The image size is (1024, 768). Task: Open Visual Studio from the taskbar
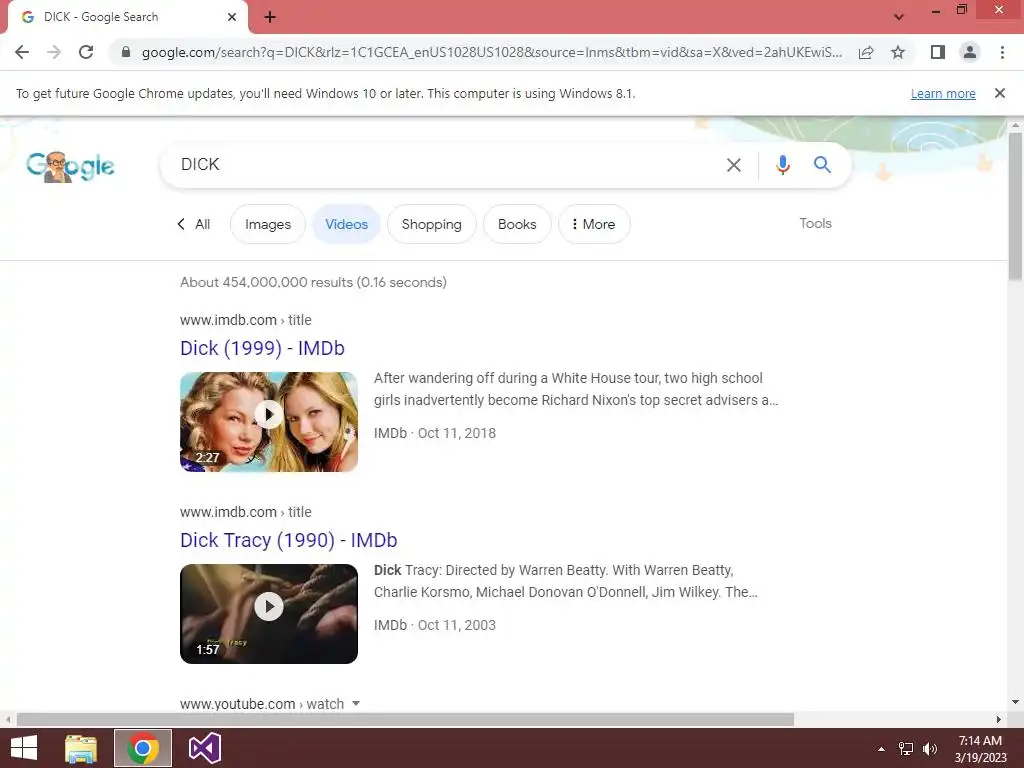click(x=205, y=748)
